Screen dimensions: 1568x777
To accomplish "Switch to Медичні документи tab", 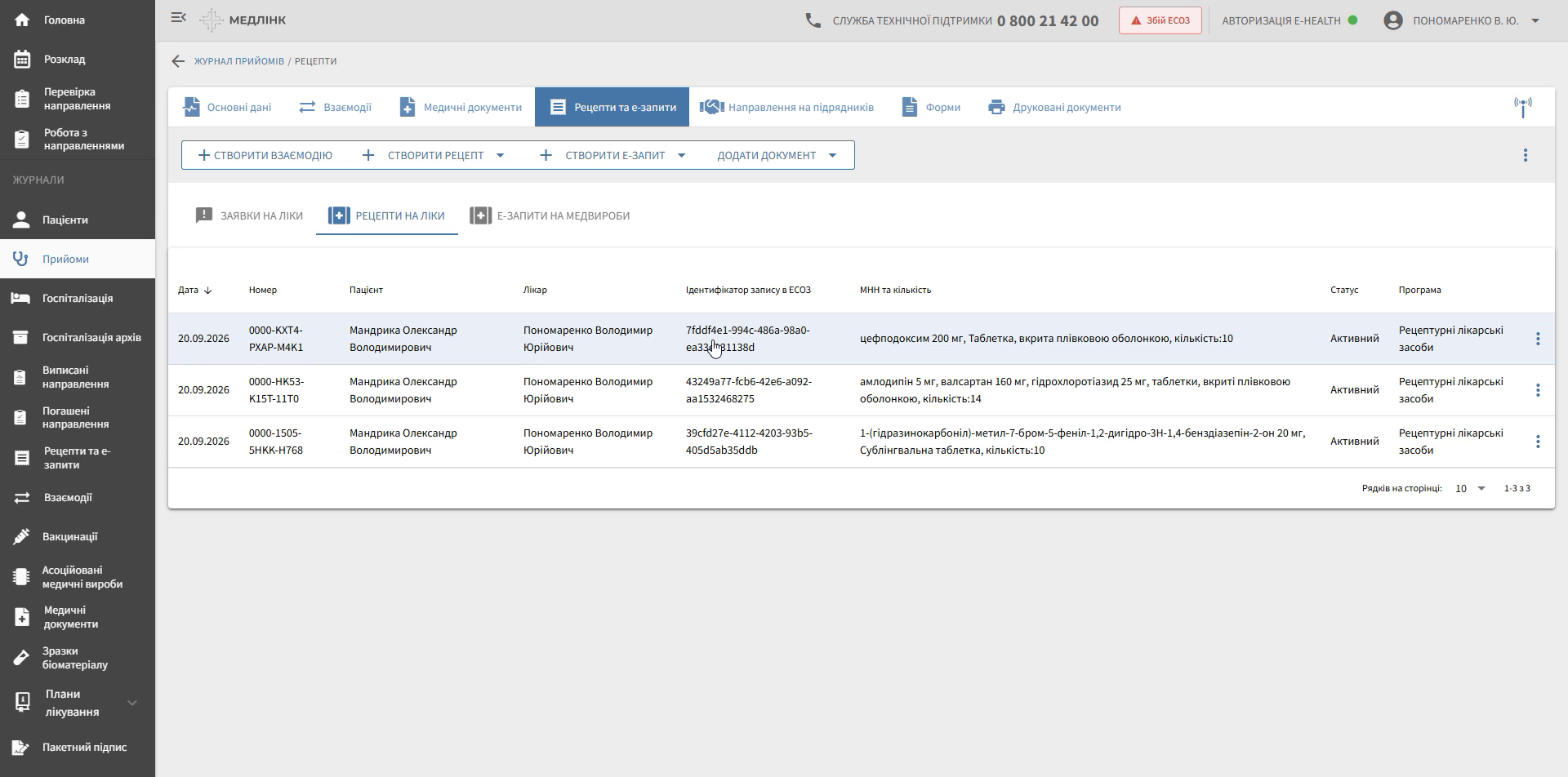I will click(460, 107).
